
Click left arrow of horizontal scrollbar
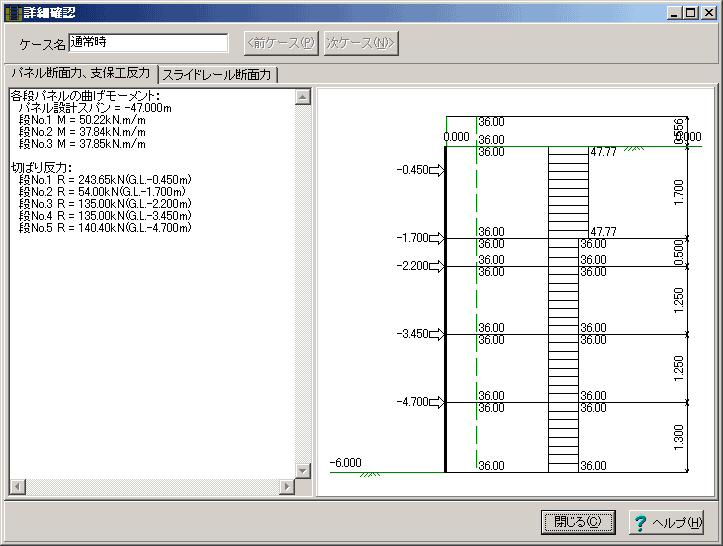coord(17,486)
